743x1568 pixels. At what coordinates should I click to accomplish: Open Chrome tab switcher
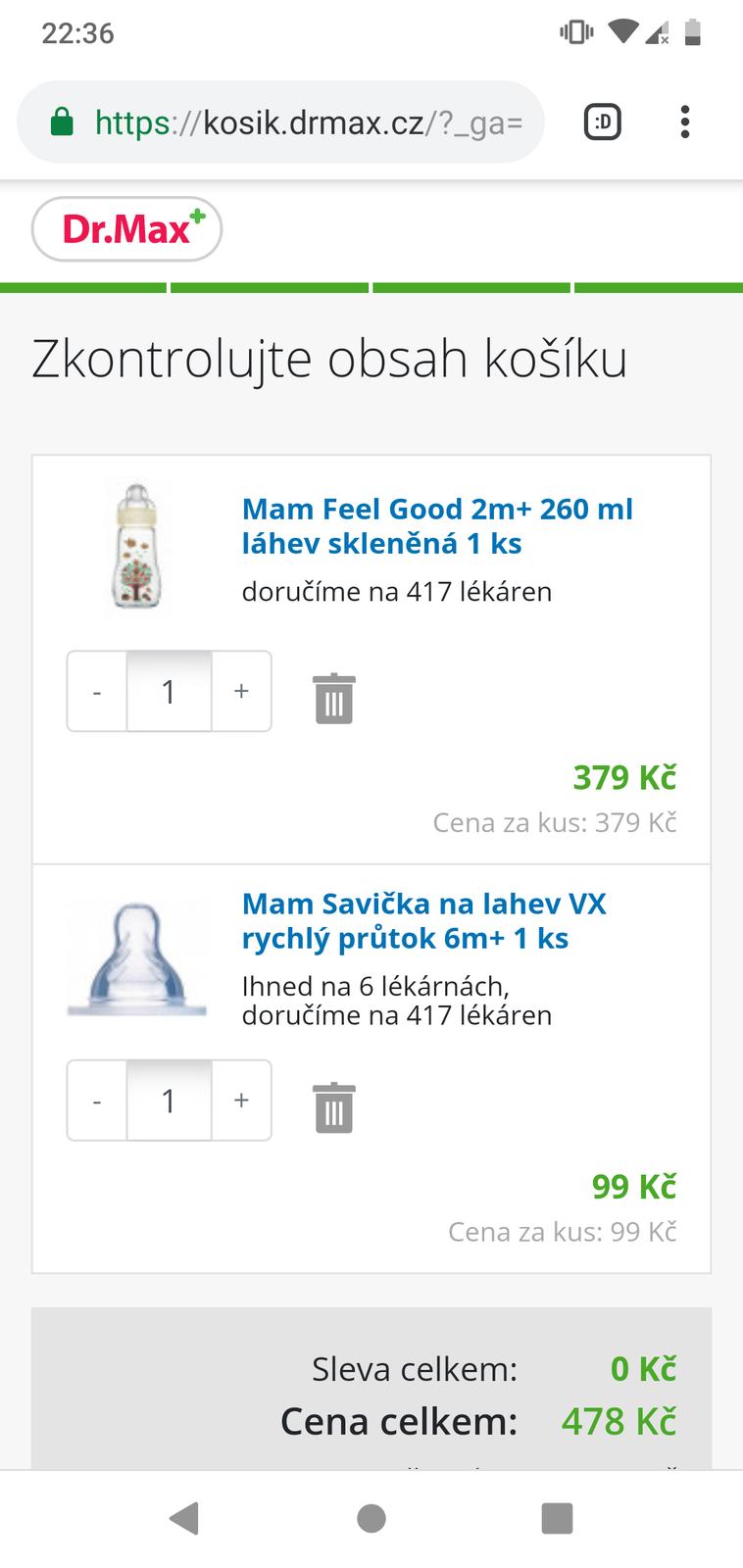point(602,122)
